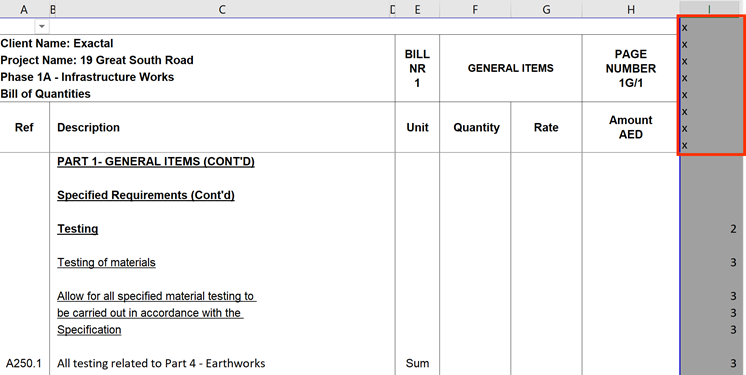Click the A250.1 reference cell
The width and height of the screenshot is (746, 375).
[x=24, y=363]
